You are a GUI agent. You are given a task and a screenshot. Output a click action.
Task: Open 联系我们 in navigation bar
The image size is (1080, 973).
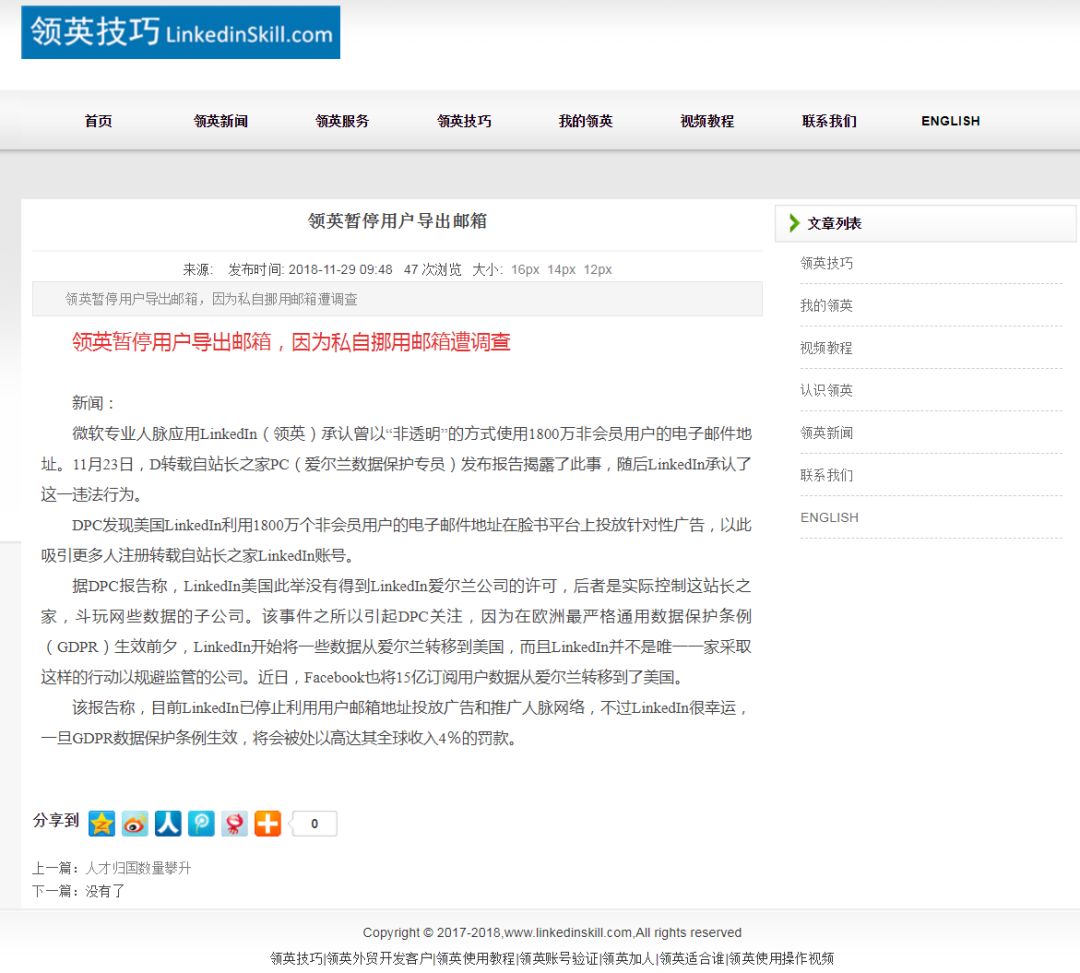click(x=829, y=121)
